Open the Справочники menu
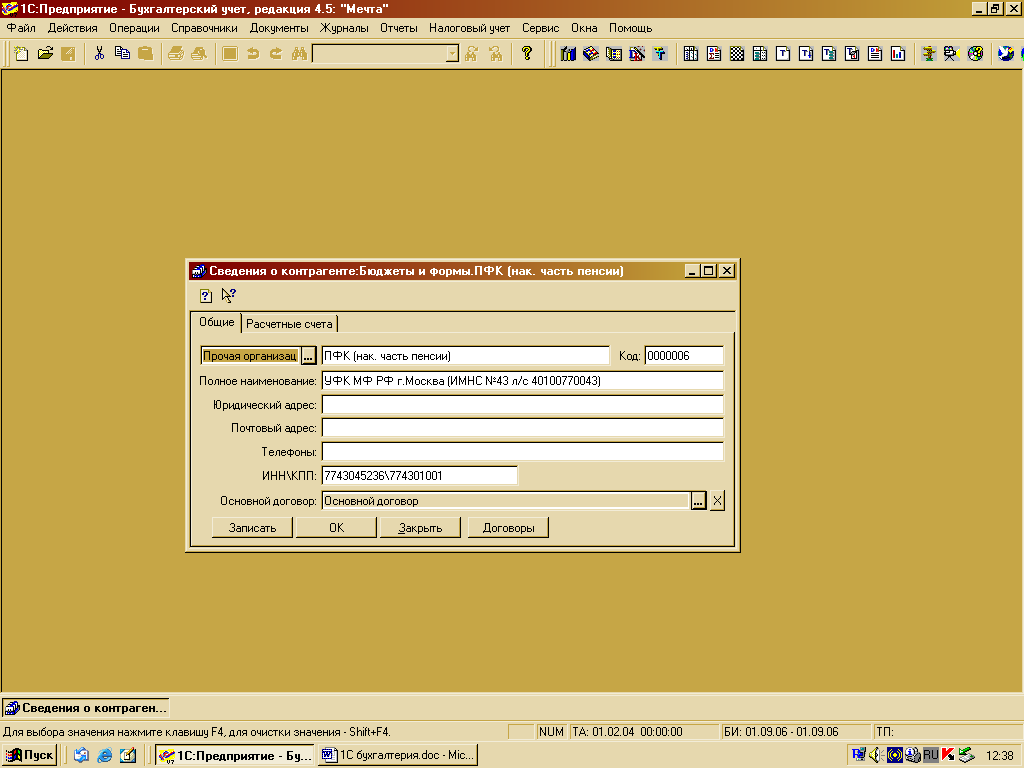The height and width of the screenshot is (768, 1024). tap(204, 28)
